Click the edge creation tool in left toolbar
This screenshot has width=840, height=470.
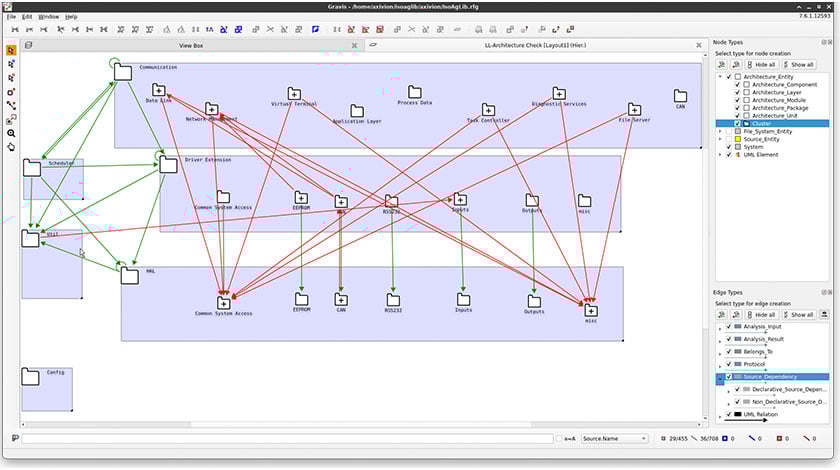tap(11, 105)
